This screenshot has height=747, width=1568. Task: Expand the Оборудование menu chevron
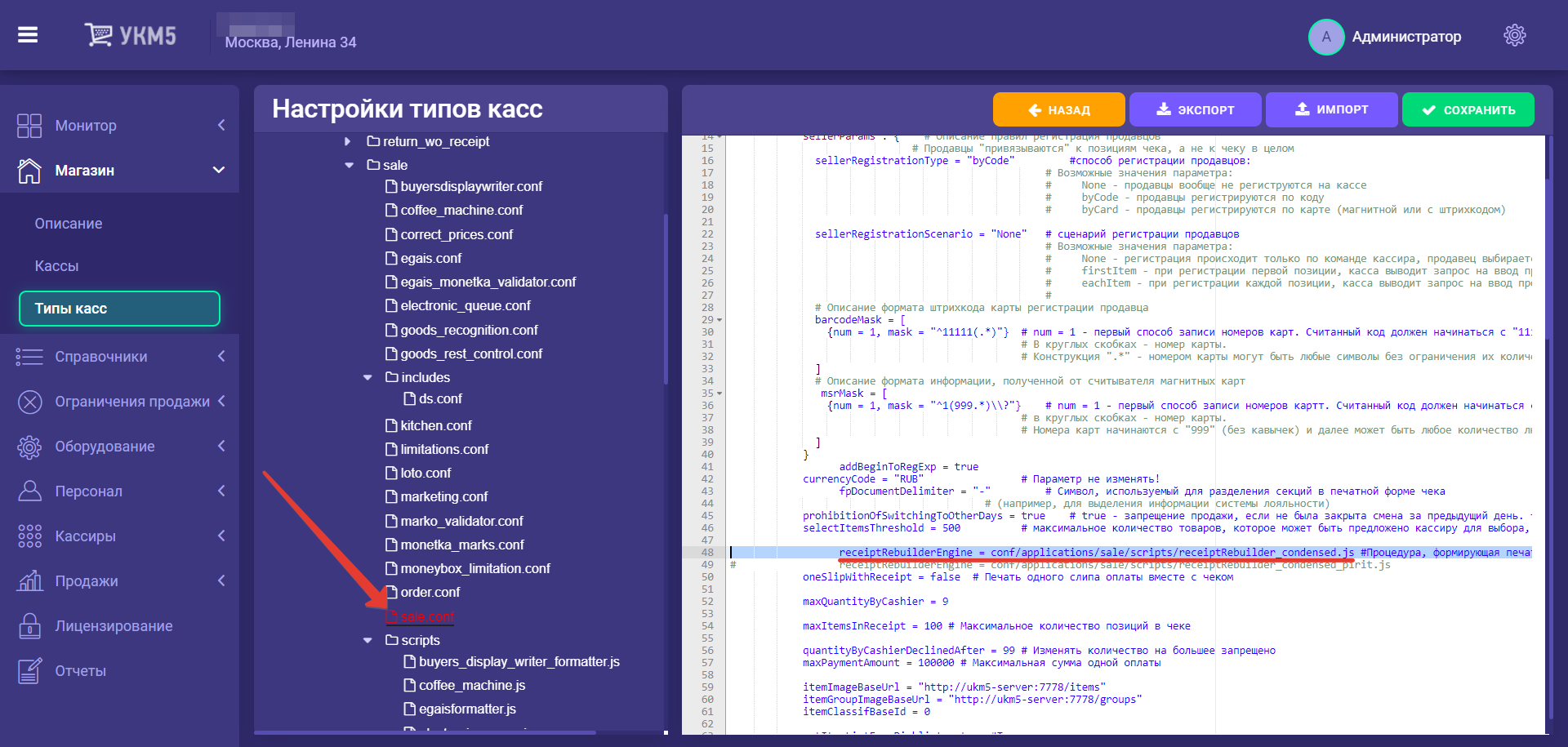pos(221,446)
